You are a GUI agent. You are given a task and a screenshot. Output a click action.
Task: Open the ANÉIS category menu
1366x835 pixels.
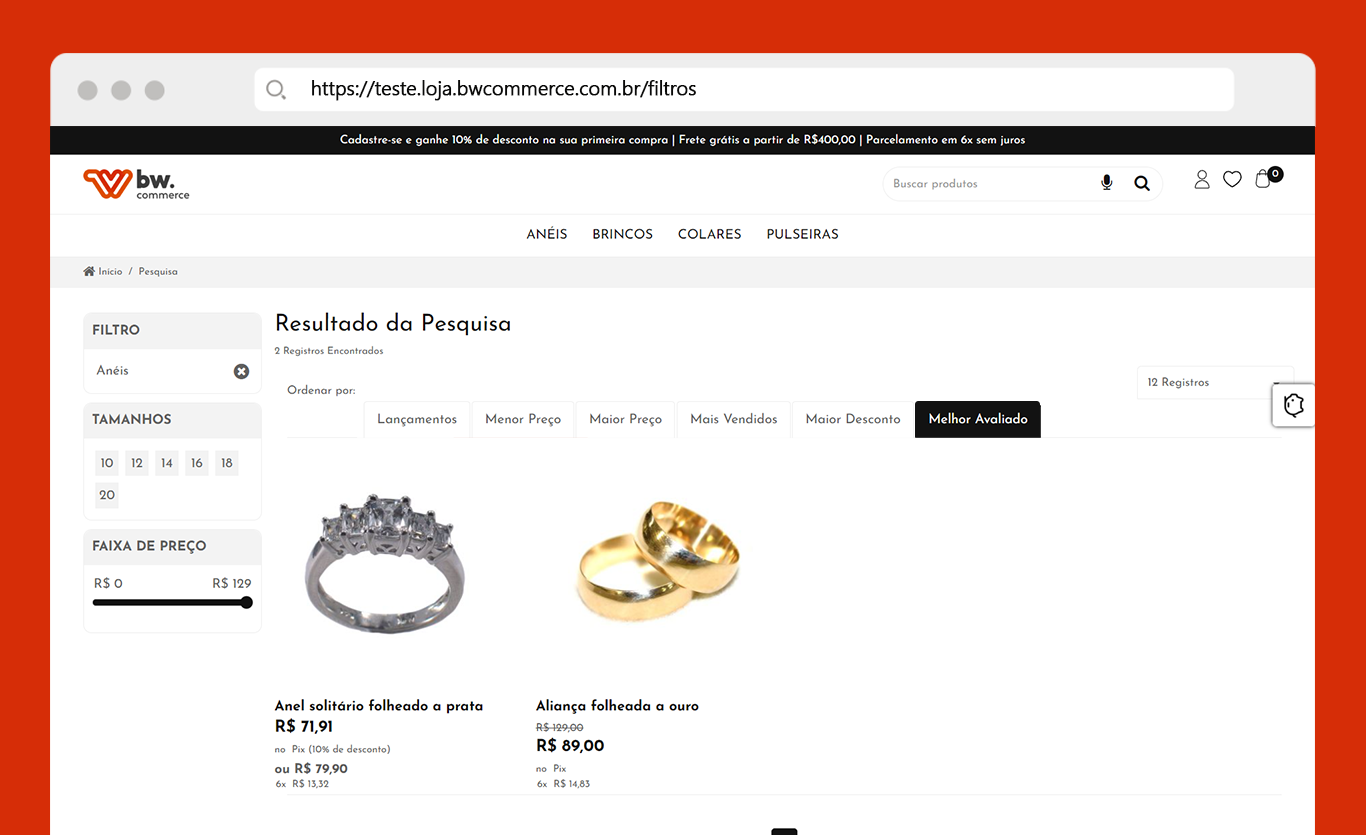point(547,234)
